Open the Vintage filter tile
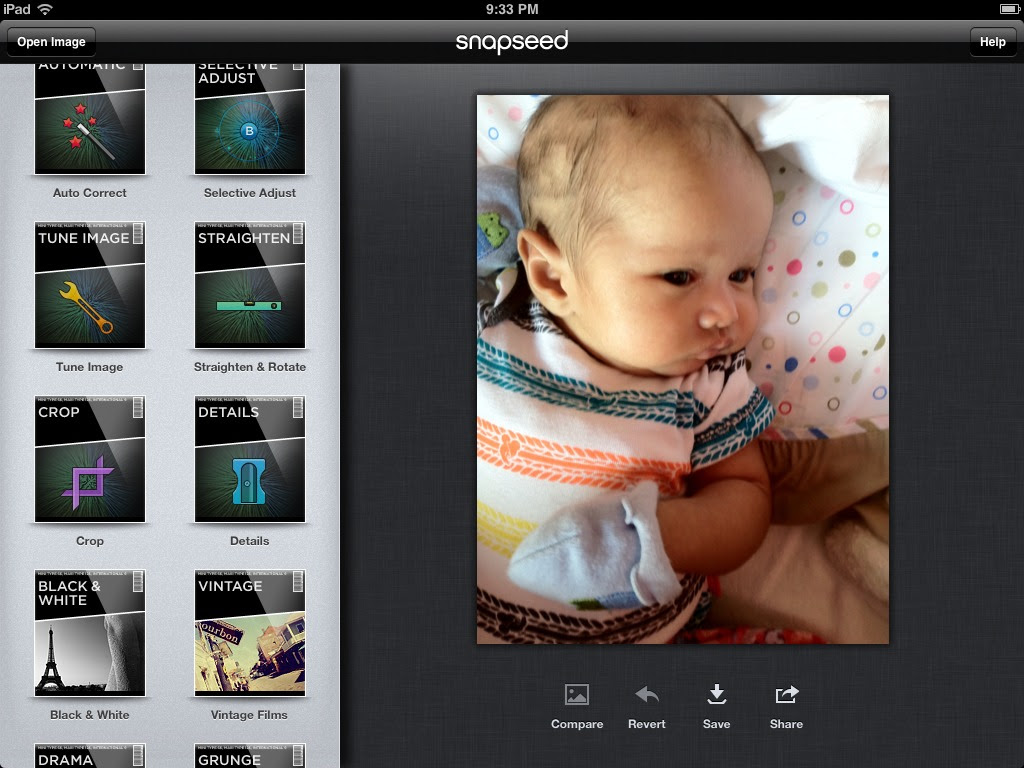This screenshot has width=1024, height=768. point(249,633)
